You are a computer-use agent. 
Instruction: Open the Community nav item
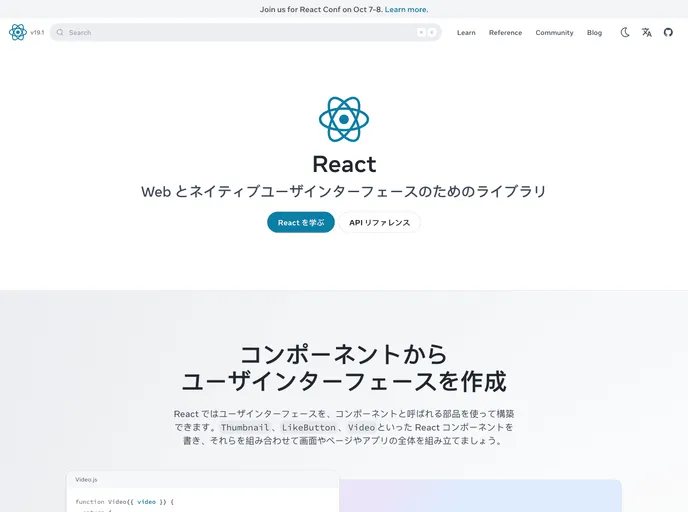coord(554,32)
